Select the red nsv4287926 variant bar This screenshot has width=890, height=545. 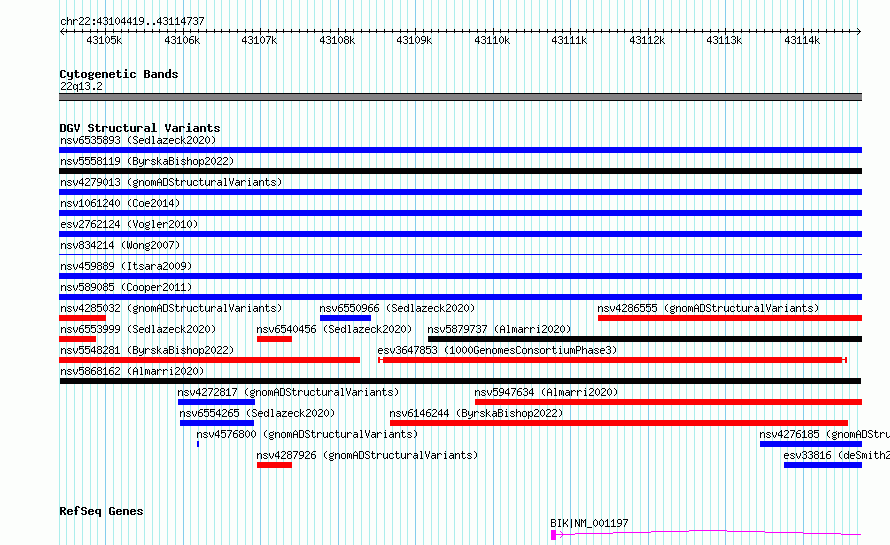(274, 465)
